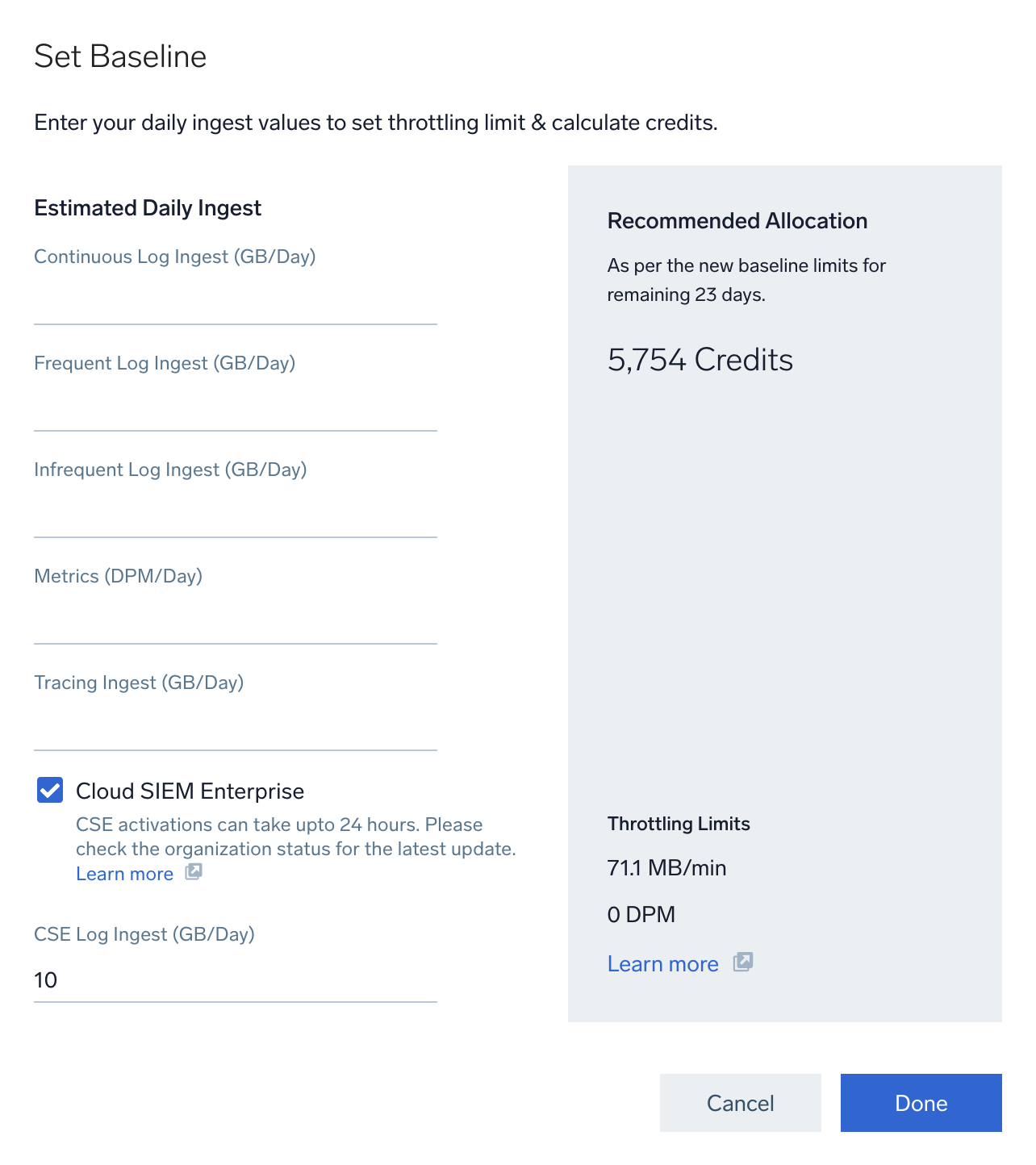Screen dimensions: 1036x1165
Task: Click external-link icon beside CSE Learn more
Action: click(x=194, y=872)
